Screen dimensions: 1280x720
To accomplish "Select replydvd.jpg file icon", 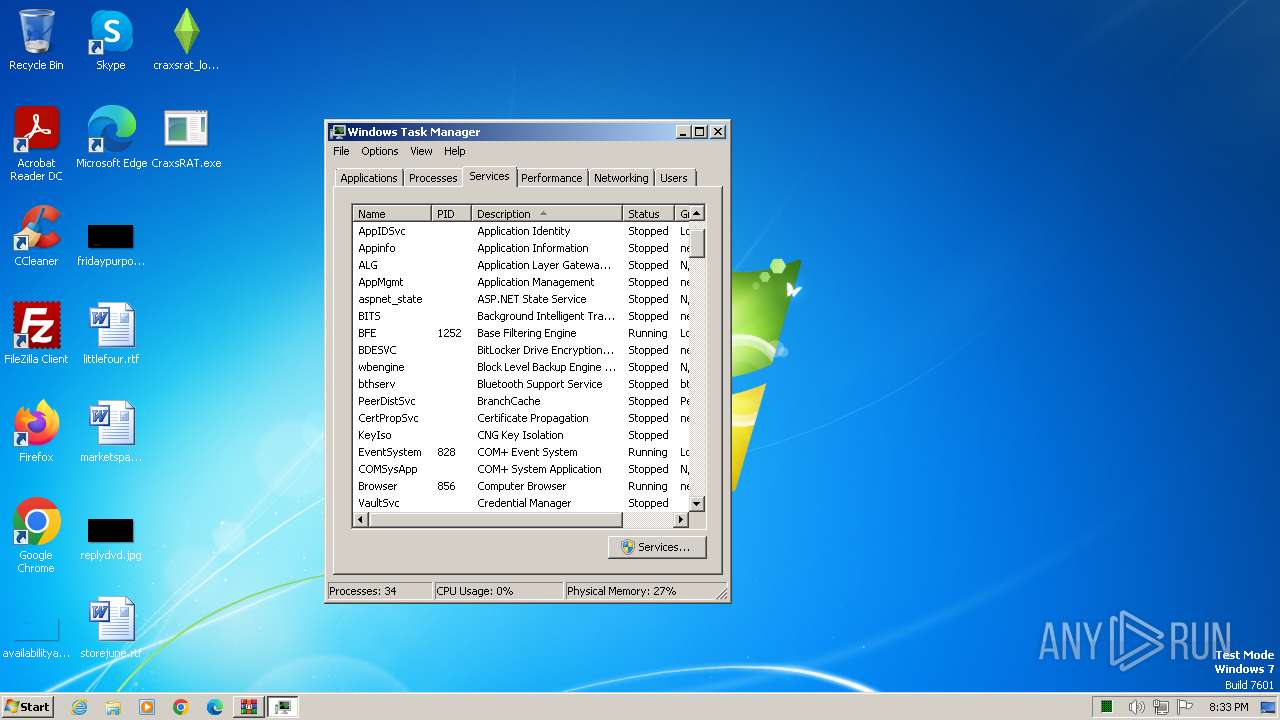I will click(x=111, y=540).
